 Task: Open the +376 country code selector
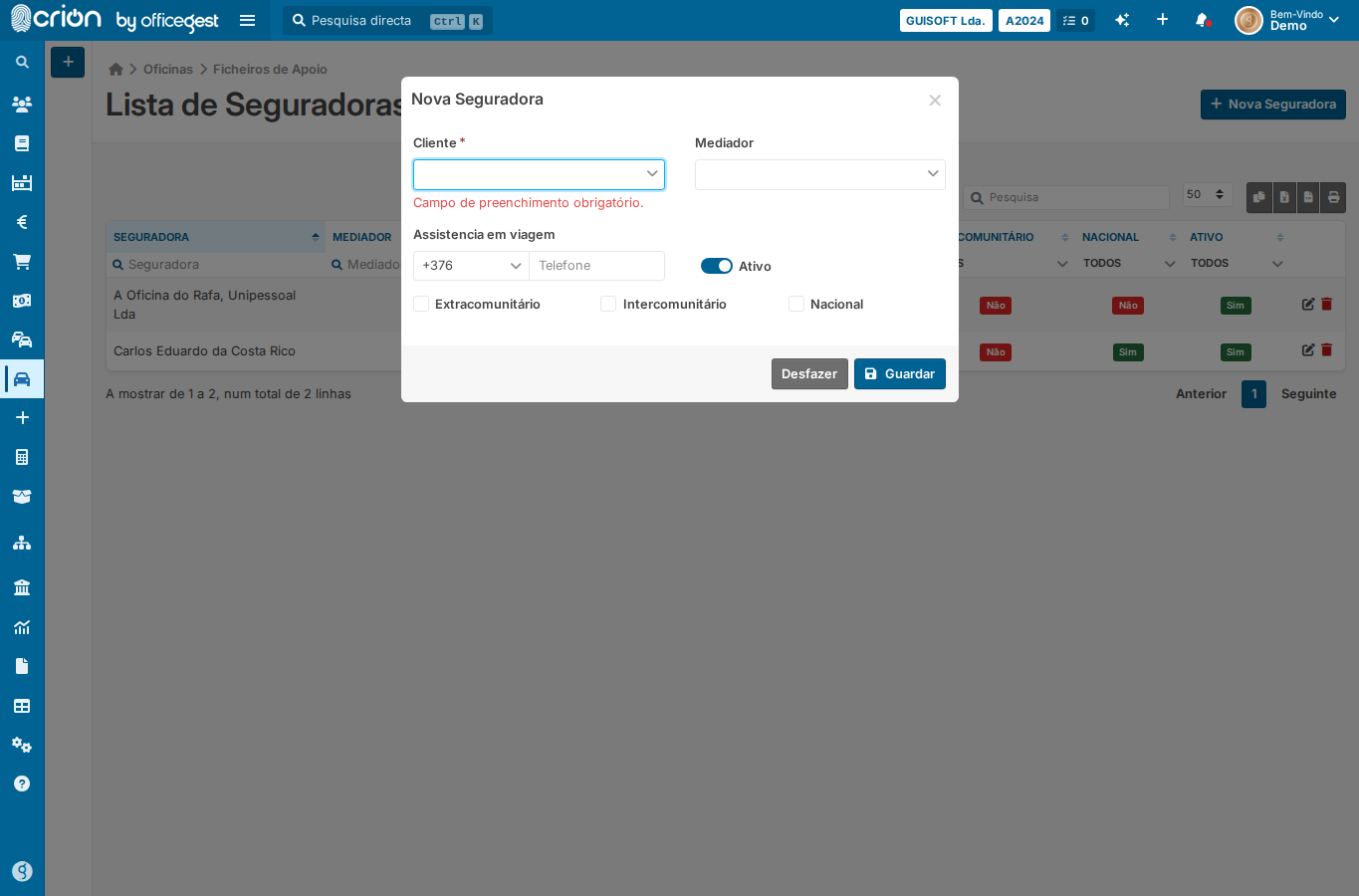click(471, 266)
